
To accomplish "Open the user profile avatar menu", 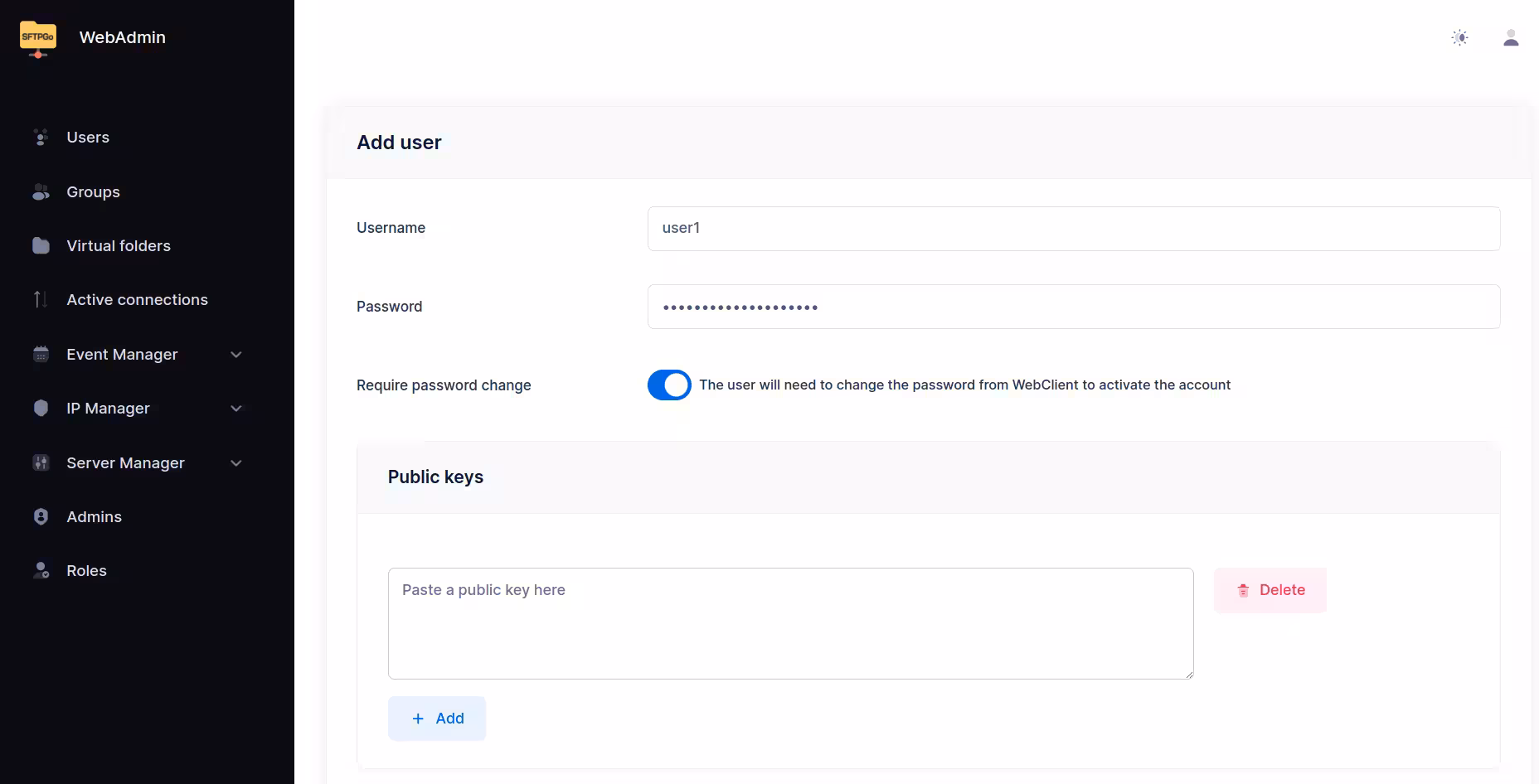I will pos(1510,38).
